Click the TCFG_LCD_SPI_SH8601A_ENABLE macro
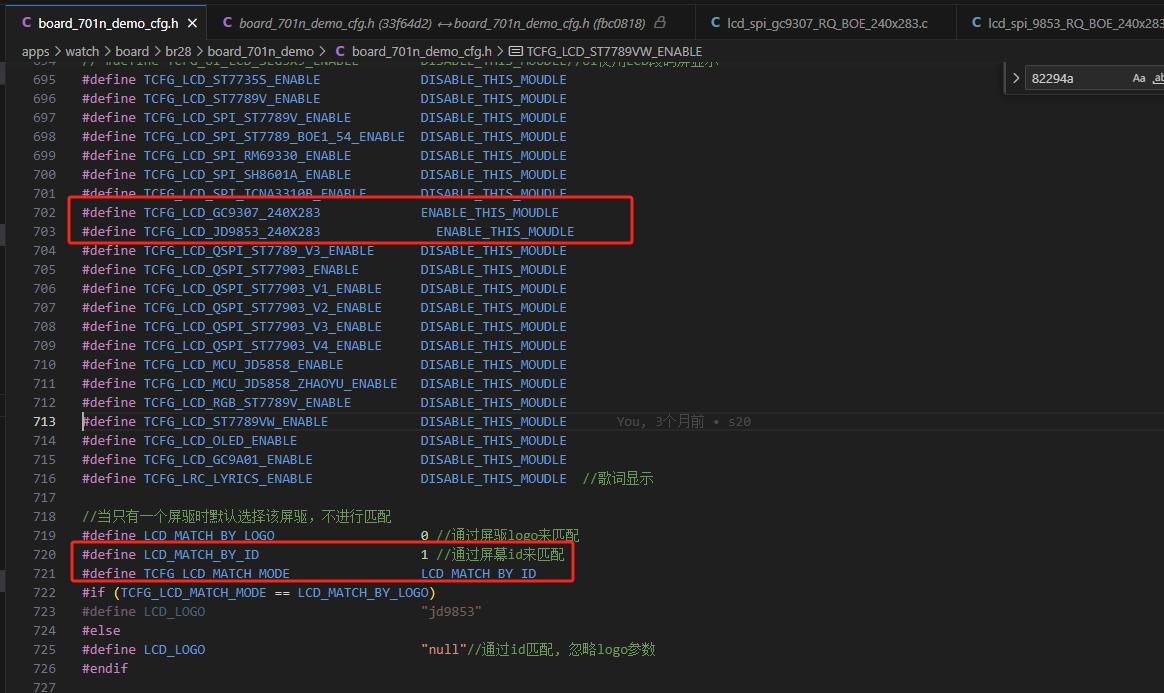The width and height of the screenshot is (1164, 693). tap(247, 174)
